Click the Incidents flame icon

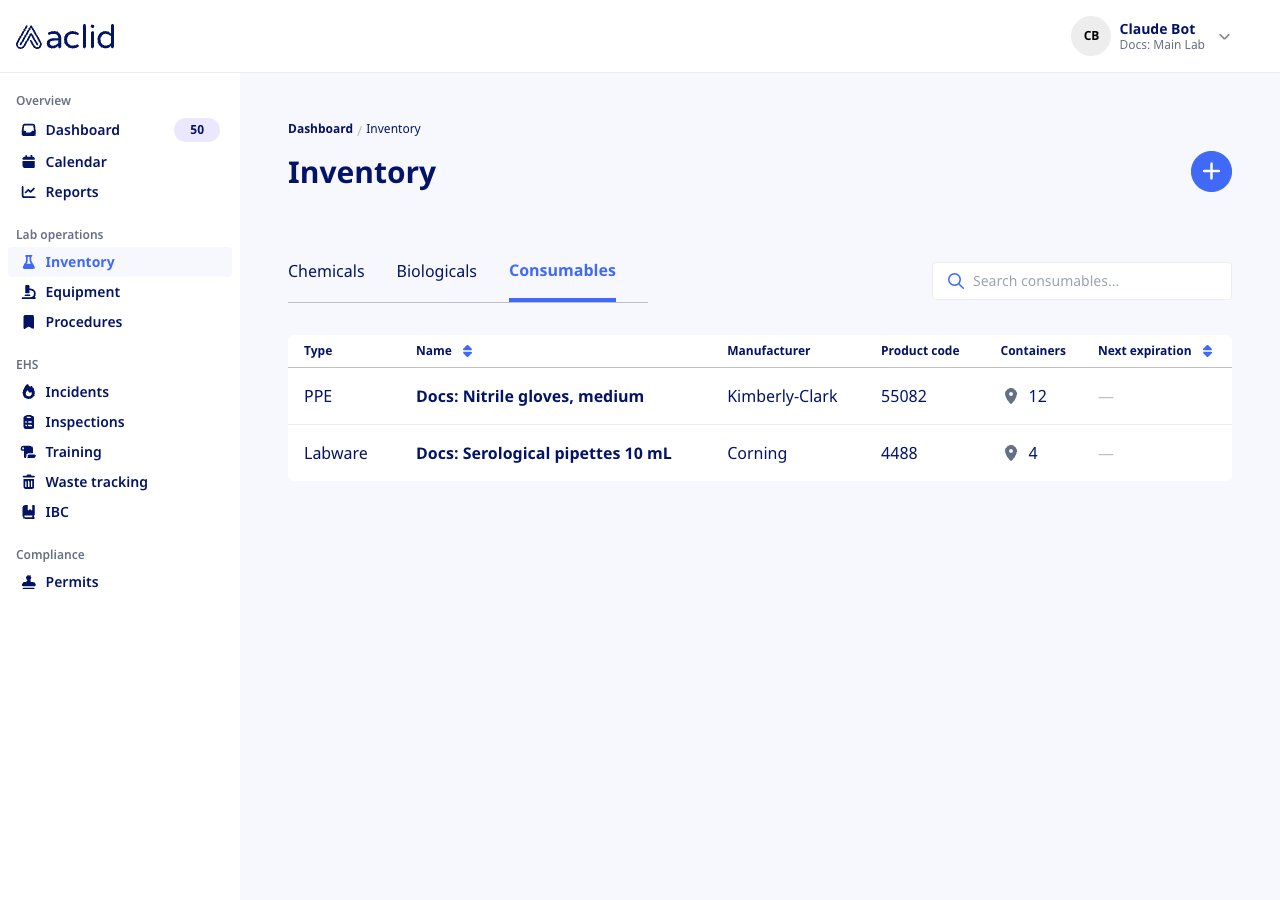click(x=29, y=392)
